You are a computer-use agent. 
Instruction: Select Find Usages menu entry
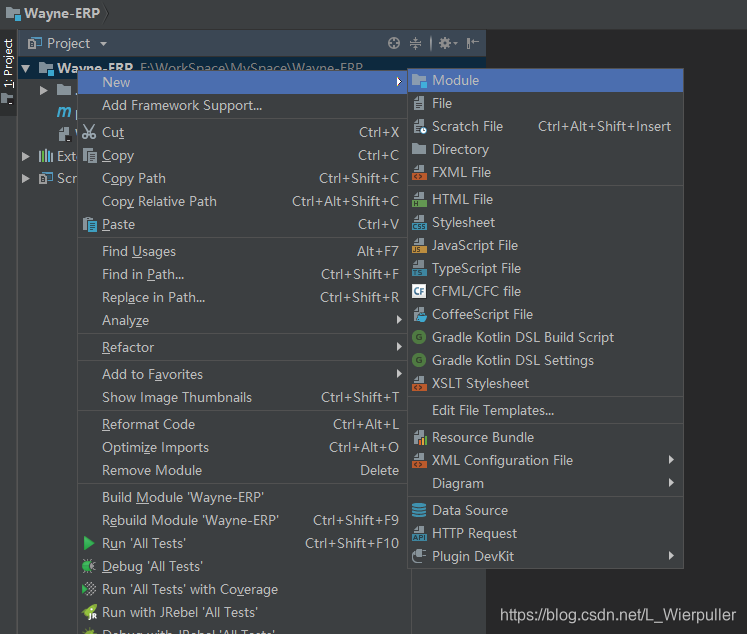click(242, 251)
